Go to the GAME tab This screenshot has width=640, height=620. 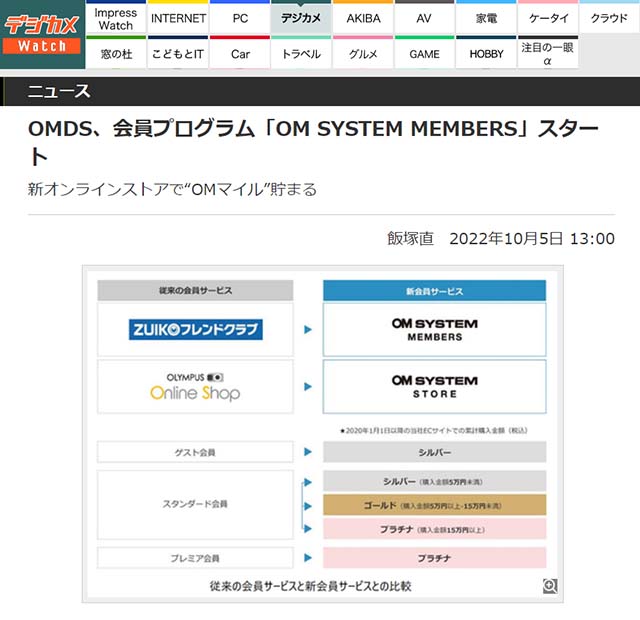click(x=424, y=53)
